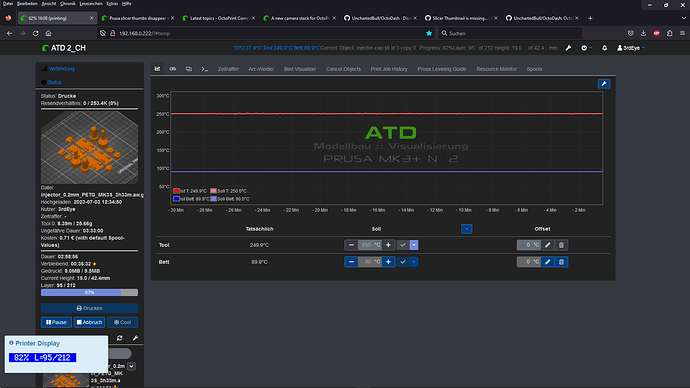Toggle the Soll Bett legend swatch
Viewport: 690px width, 388px height.
pos(213,199)
